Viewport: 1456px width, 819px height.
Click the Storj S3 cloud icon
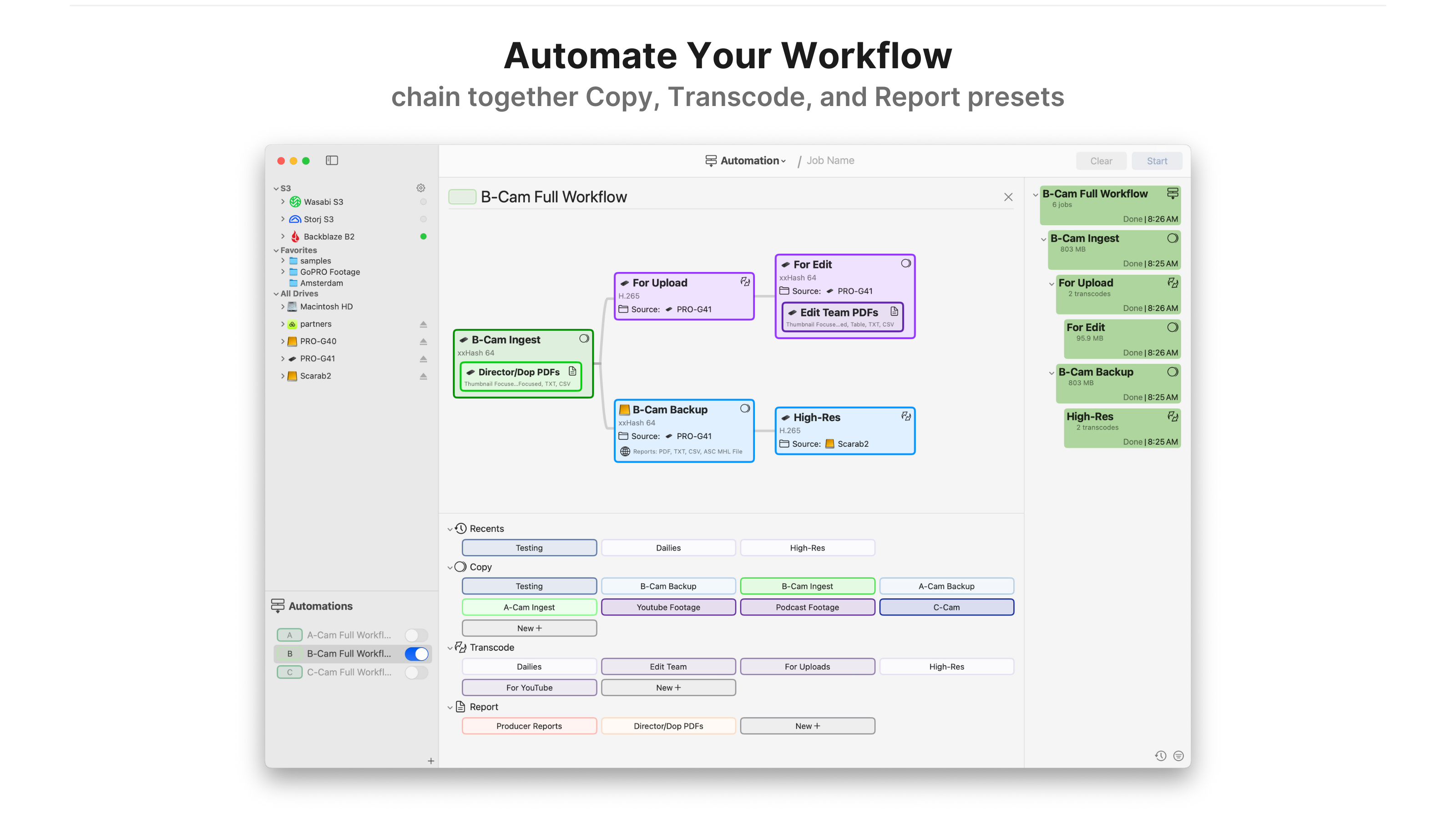coord(295,219)
